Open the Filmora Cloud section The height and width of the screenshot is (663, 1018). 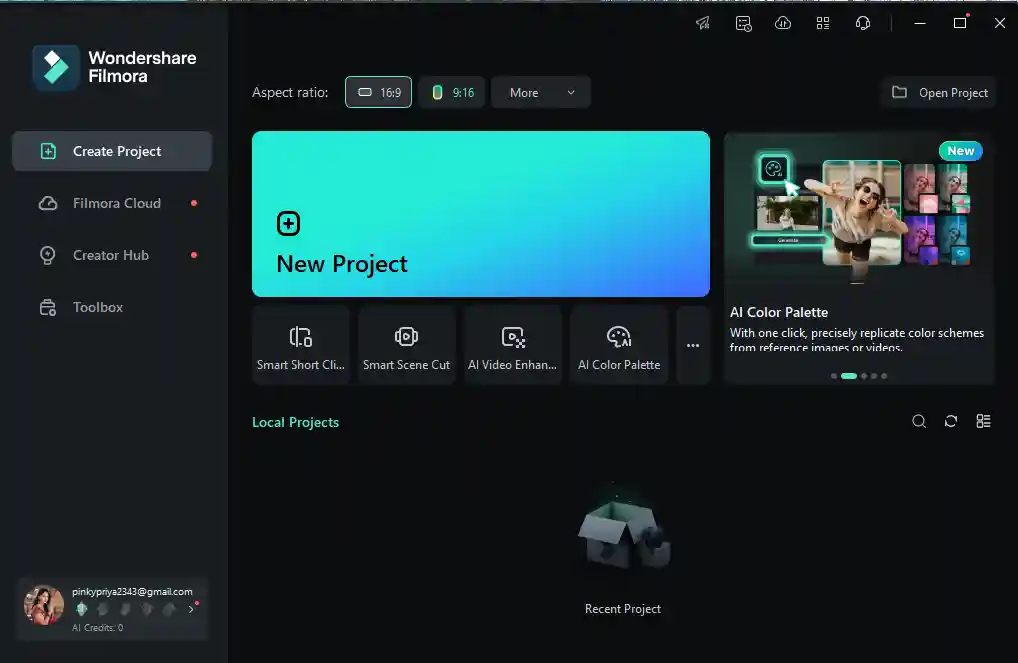112,203
